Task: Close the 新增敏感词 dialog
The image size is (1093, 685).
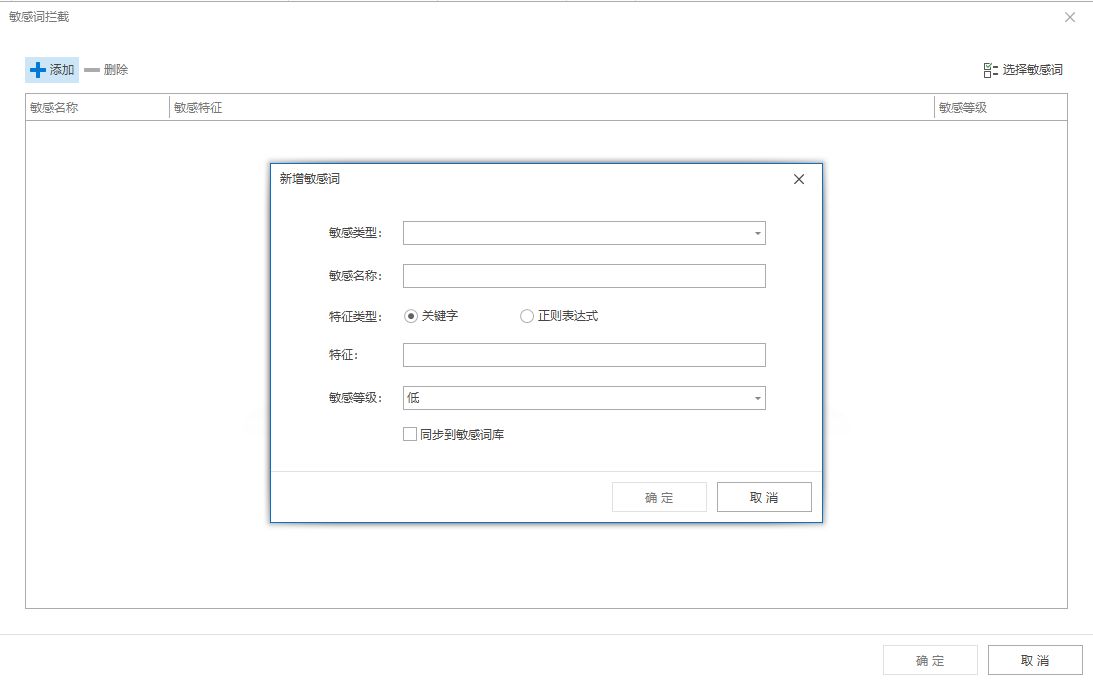Action: (x=799, y=179)
